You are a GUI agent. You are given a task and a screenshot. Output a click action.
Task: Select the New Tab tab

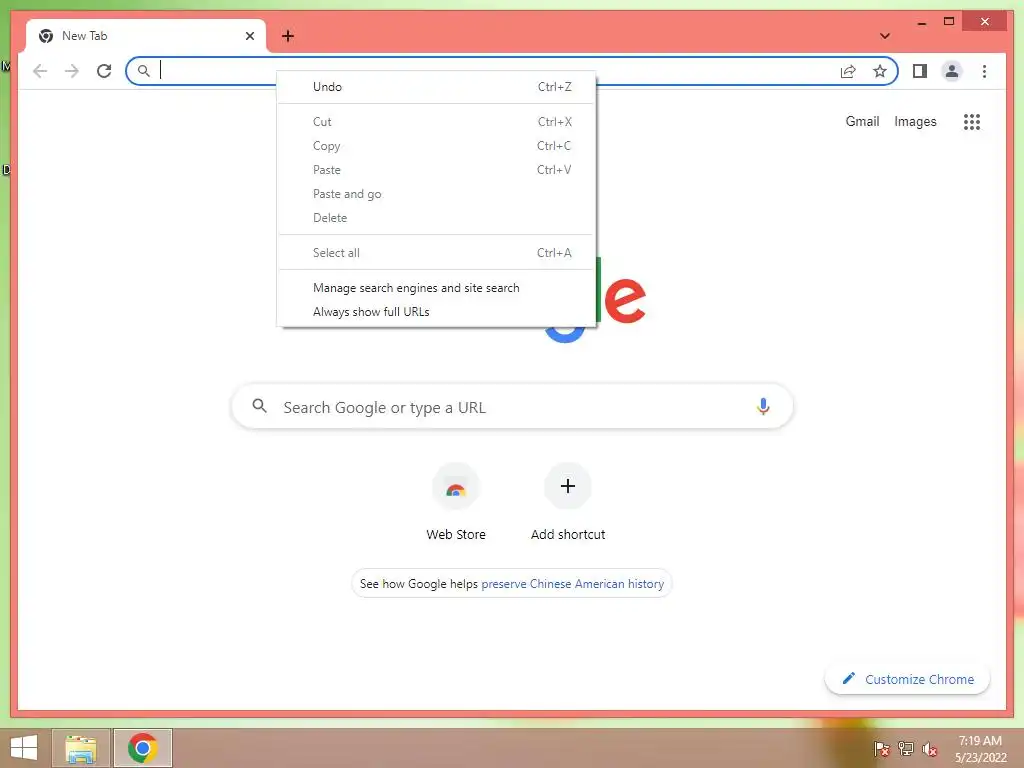[145, 36]
